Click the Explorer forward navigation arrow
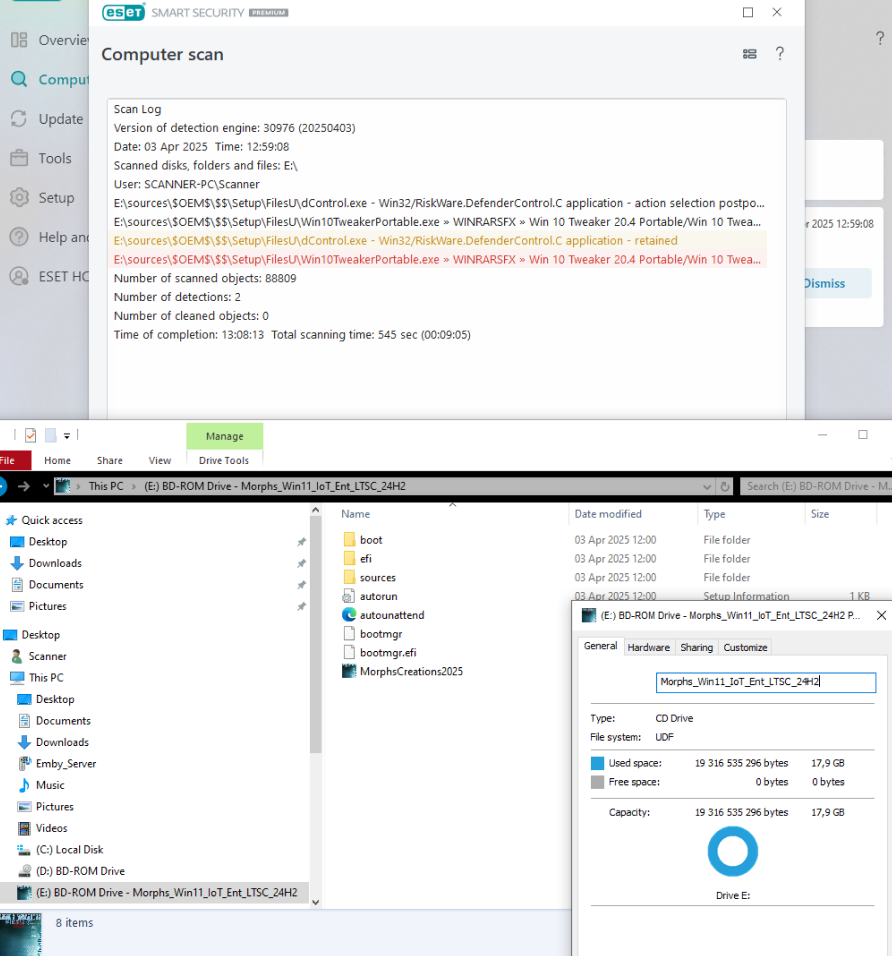Image resolution: width=892 pixels, height=956 pixels. (24, 486)
